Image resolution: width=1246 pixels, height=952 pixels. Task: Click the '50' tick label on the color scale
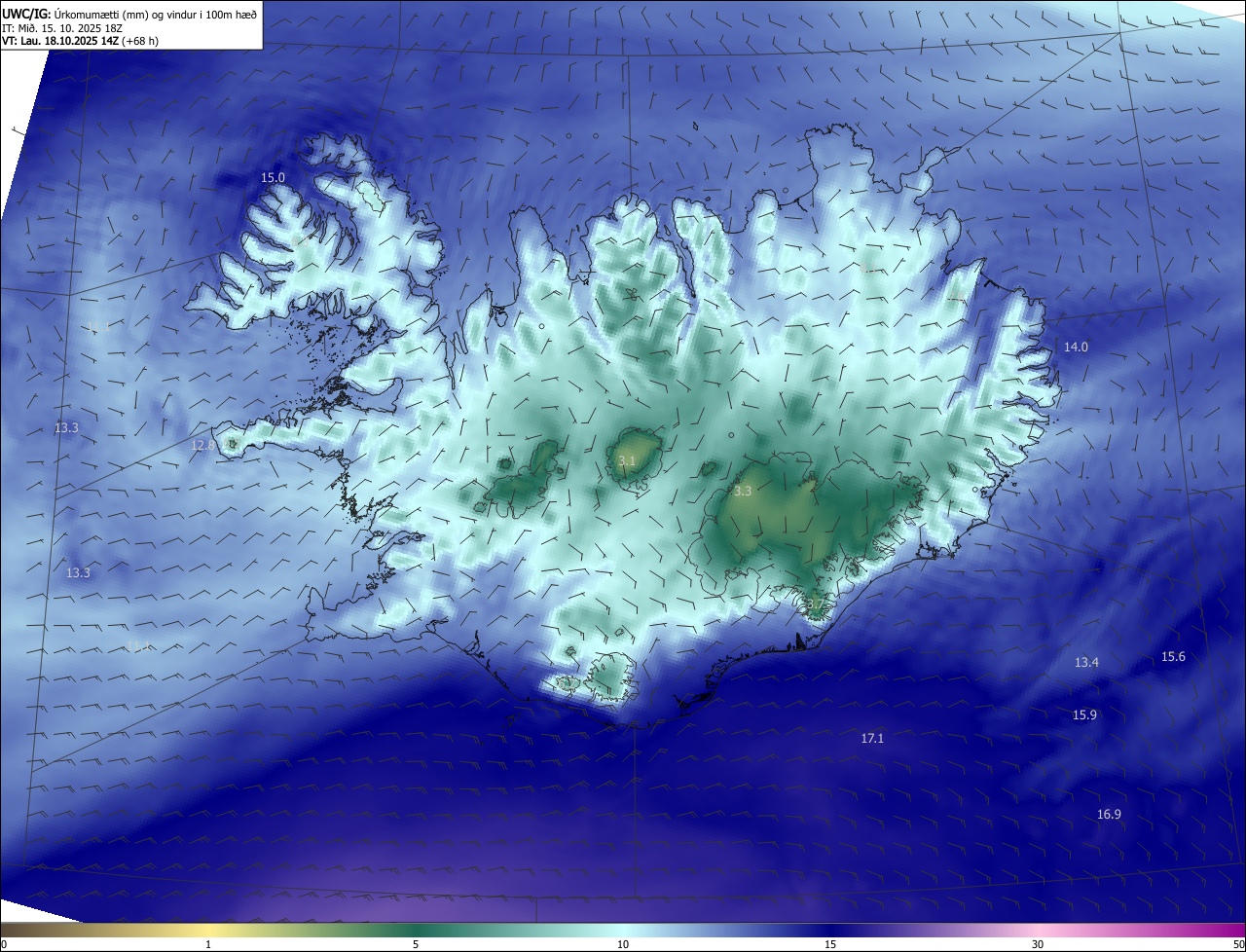coord(1238,944)
